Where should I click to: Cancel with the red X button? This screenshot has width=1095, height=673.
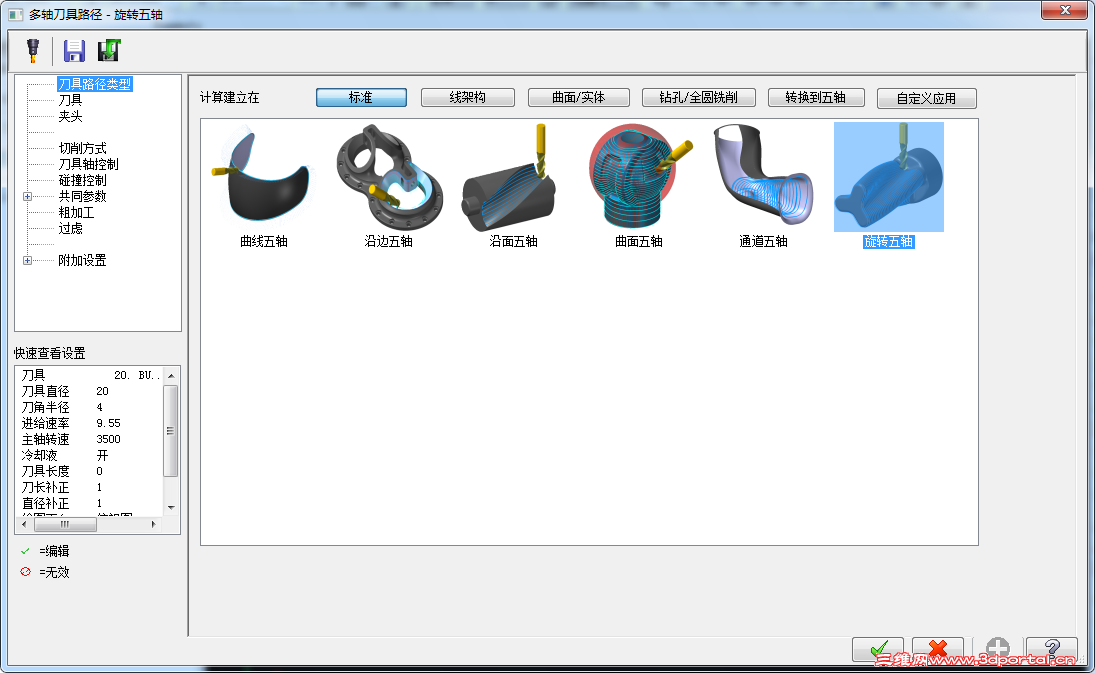tap(937, 649)
